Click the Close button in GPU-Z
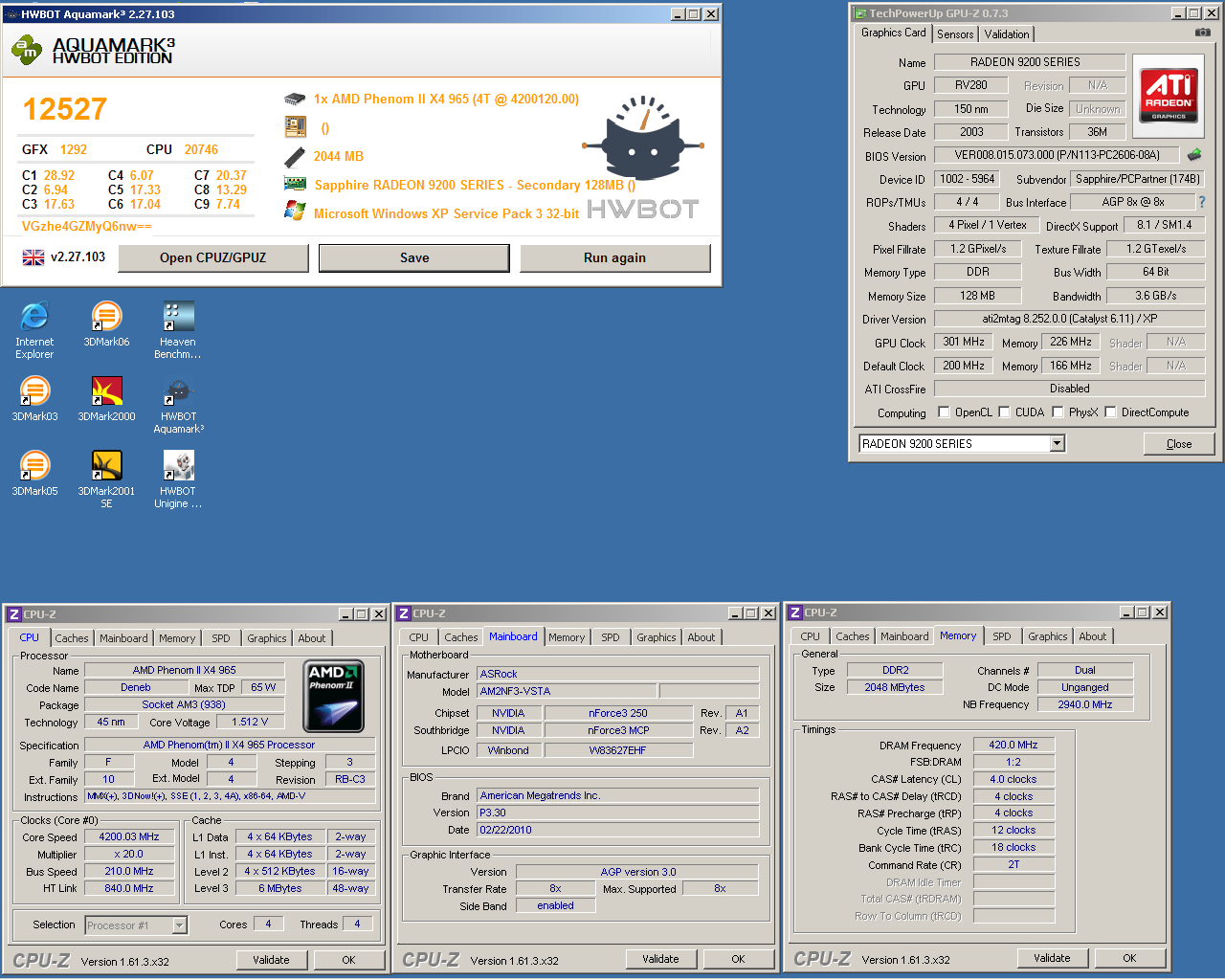 click(x=1179, y=444)
